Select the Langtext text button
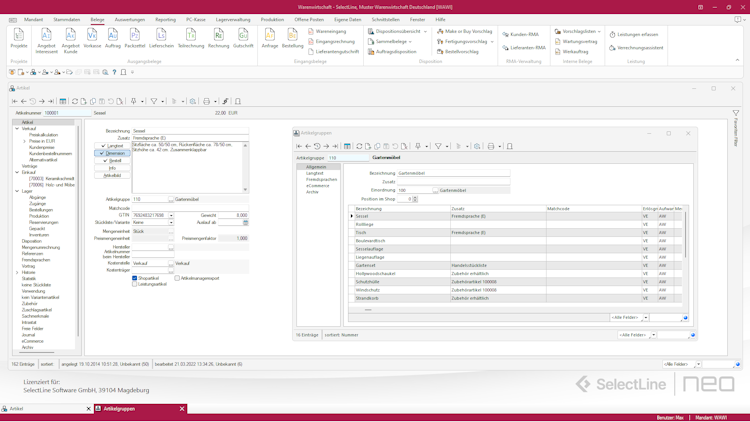750x422 pixels. point(112,146)
